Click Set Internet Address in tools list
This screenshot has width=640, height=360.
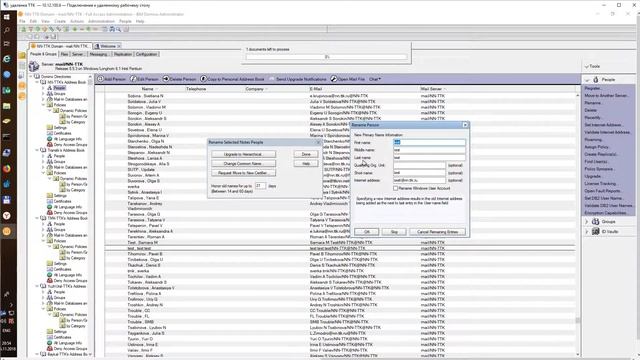click(603, 125)
